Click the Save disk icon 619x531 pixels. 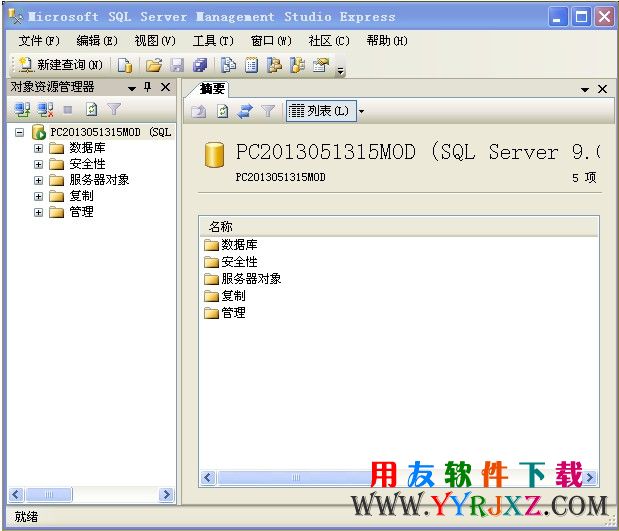pyautogui.click(x=177, y=65)
